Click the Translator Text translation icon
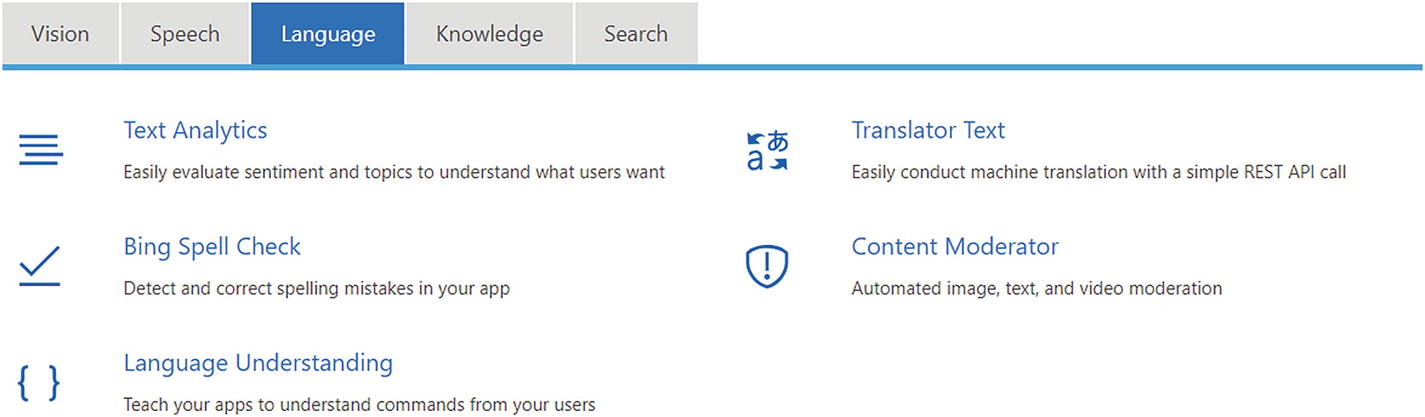The height and width of the screenshot is (417, 1425). (768, 150)
